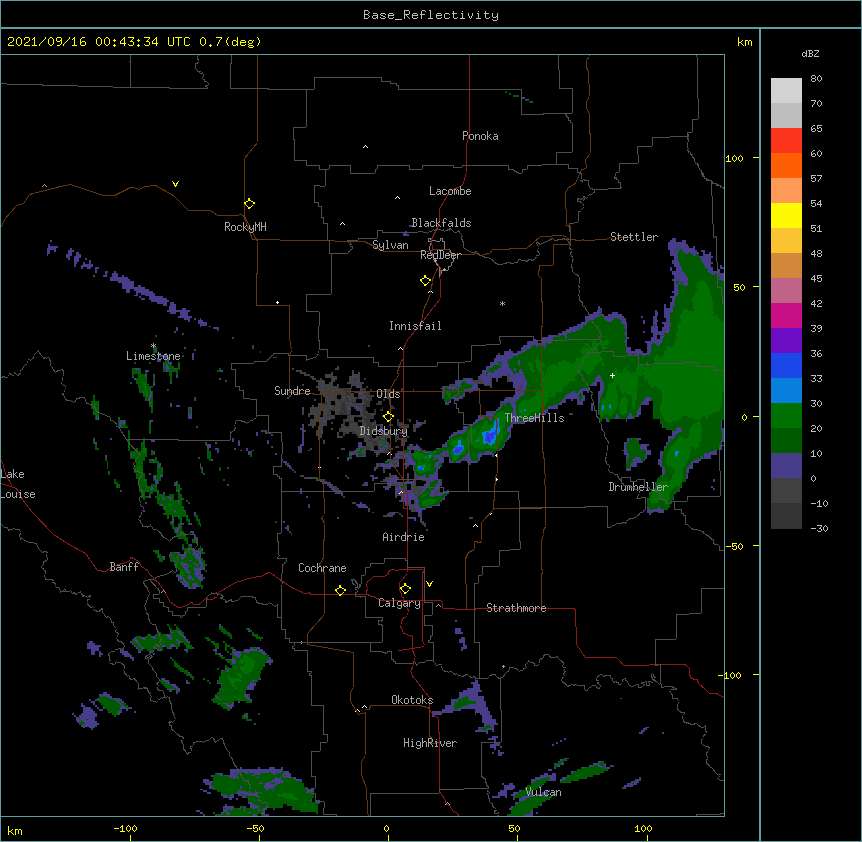The image size is (862, 842).
Task: Select yellow diamond marker above Calgary label
Action: [x=405, y=589]
